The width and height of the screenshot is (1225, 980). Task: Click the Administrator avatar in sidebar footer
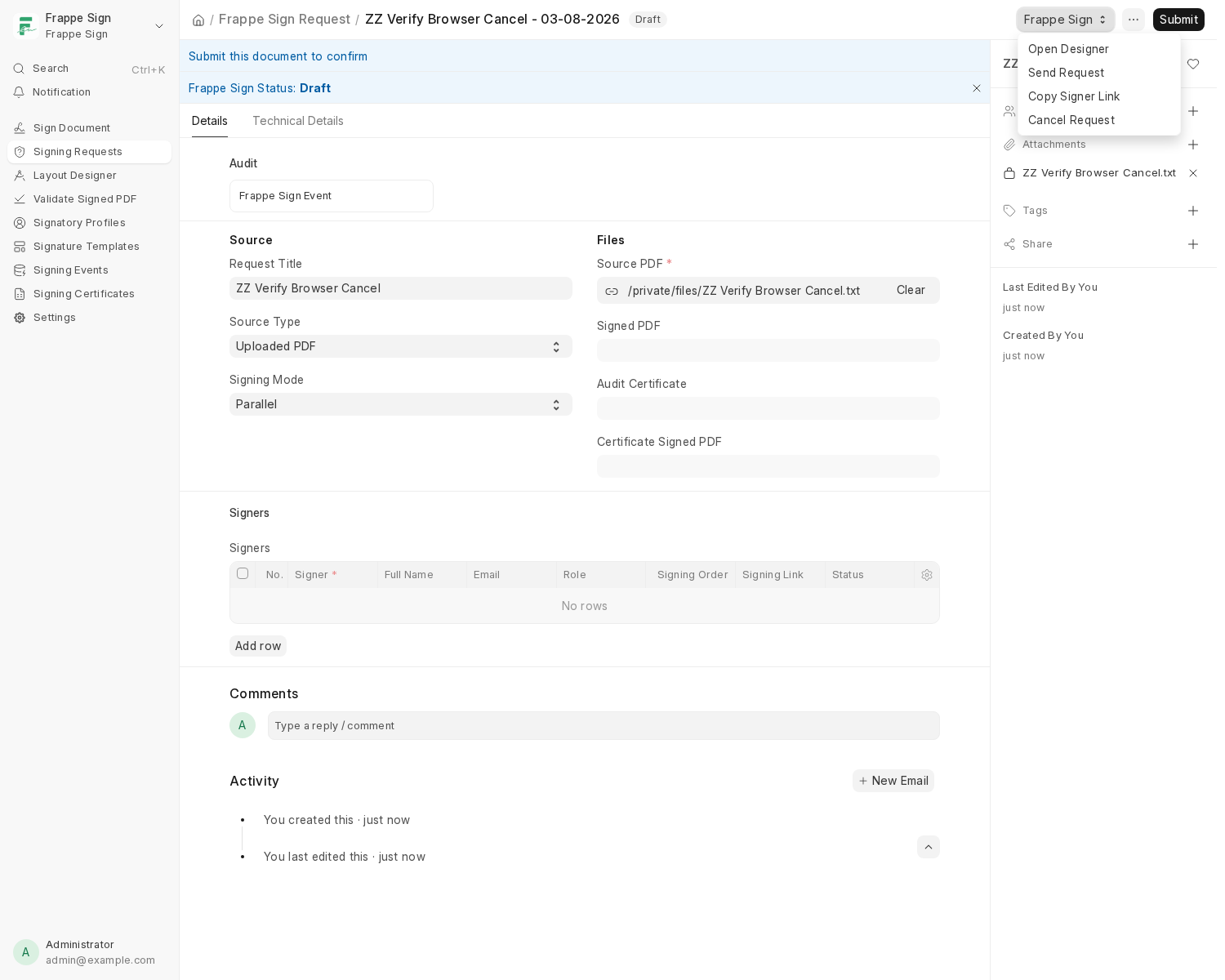pos(26,952)
